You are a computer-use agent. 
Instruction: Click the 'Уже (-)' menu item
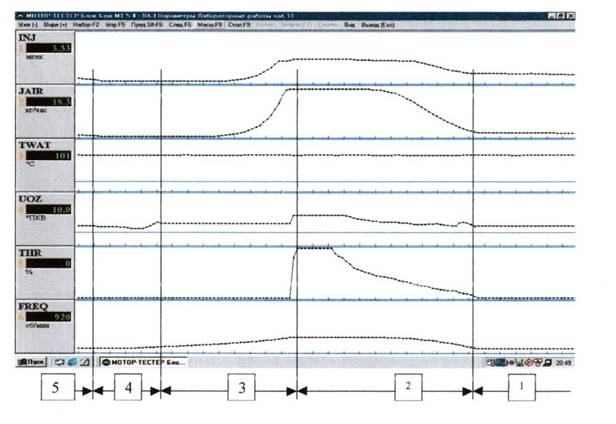tap(28, 25)
